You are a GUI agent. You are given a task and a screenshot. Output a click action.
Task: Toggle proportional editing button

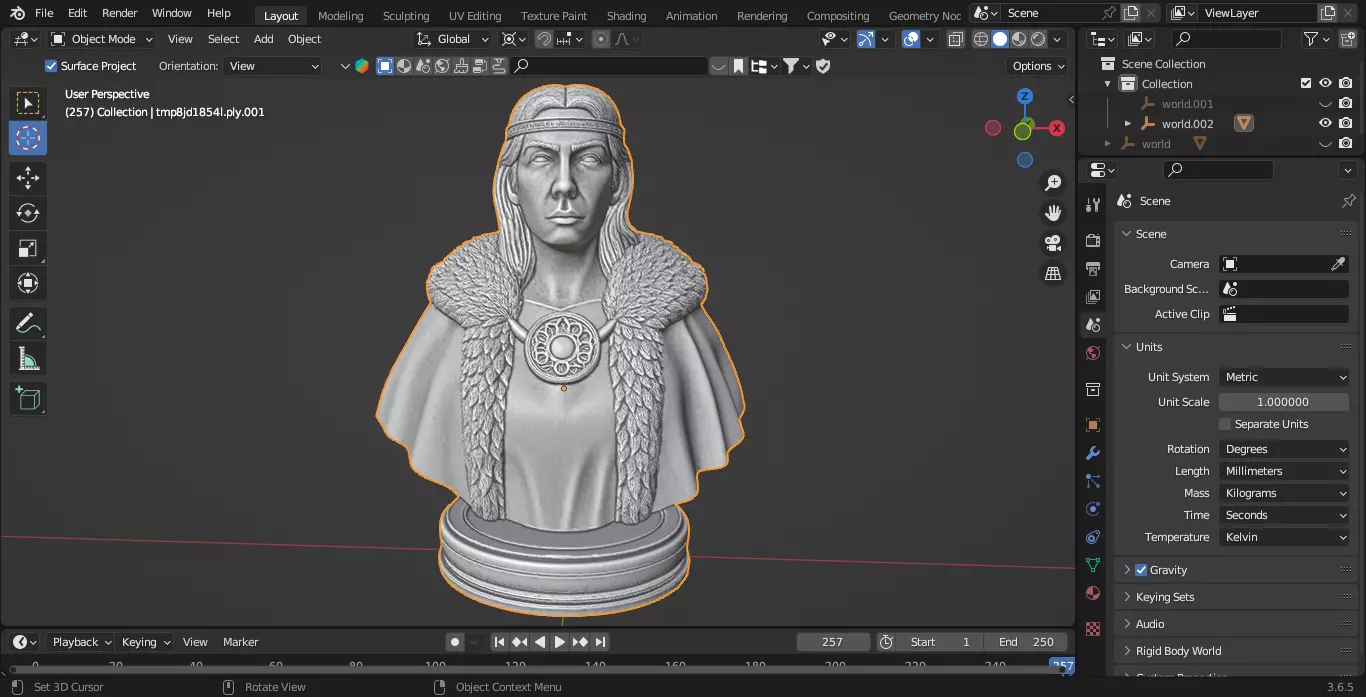[600, 39]
